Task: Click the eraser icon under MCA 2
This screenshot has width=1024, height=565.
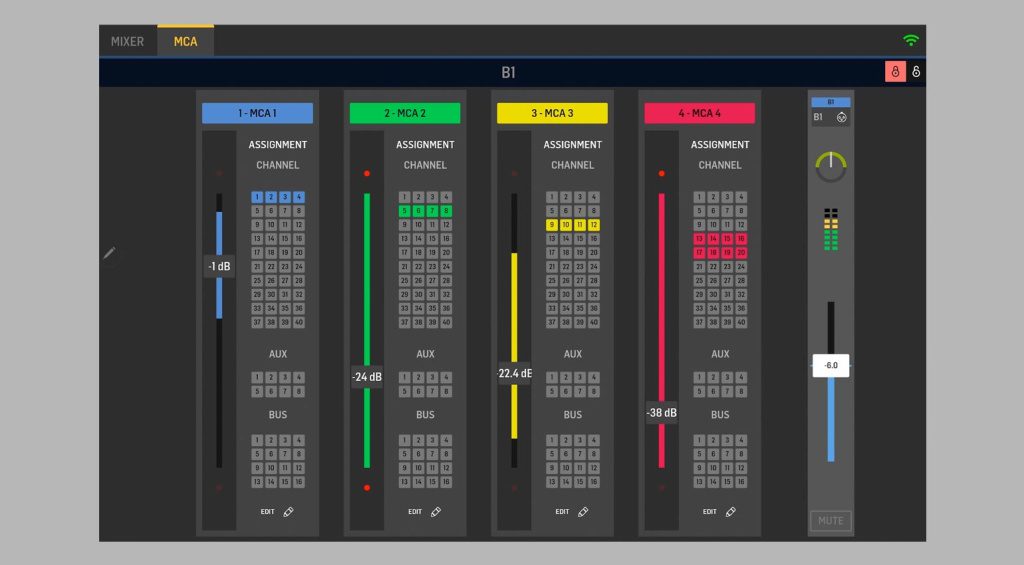Action: point(436,512)
